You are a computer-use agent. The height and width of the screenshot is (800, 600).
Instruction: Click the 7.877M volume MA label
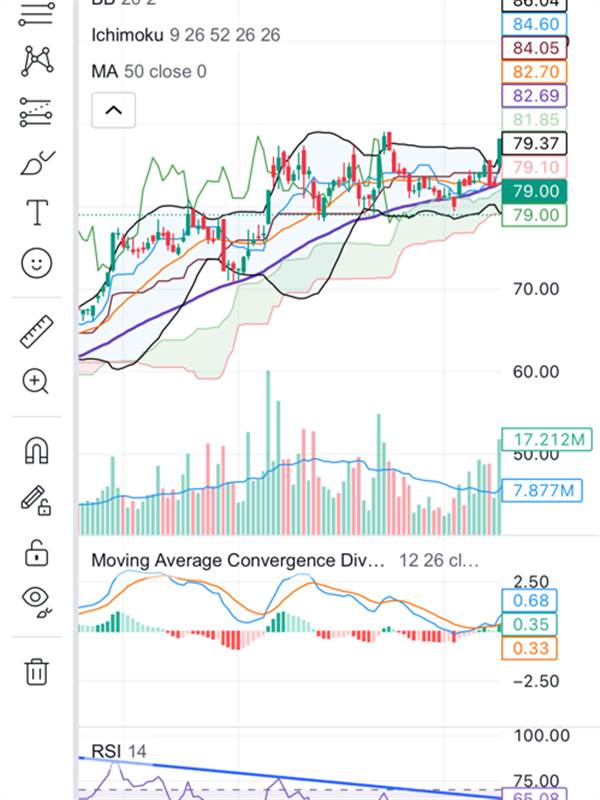(x=542, y=490)
